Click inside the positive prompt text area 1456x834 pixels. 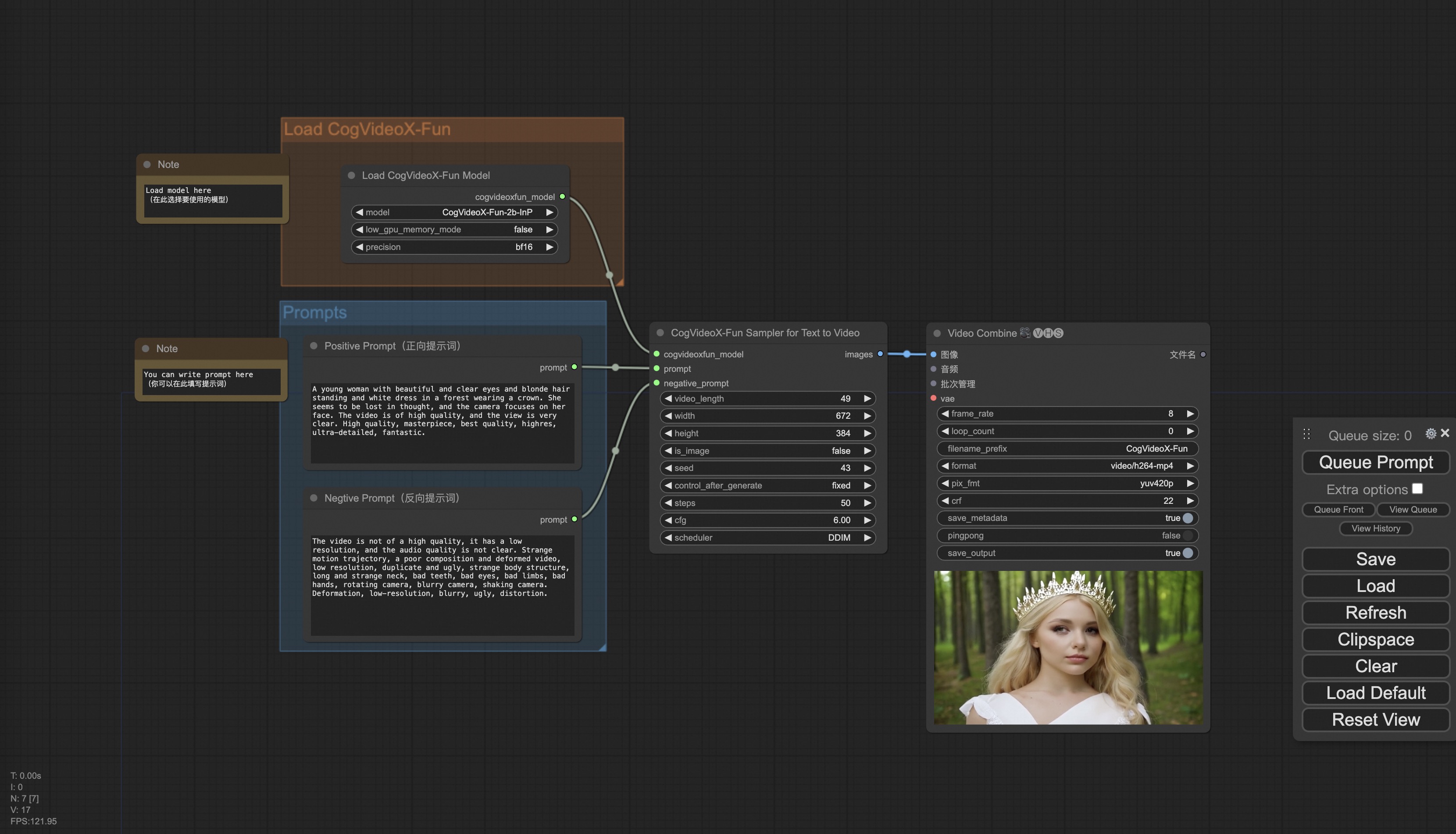(442, 423)
